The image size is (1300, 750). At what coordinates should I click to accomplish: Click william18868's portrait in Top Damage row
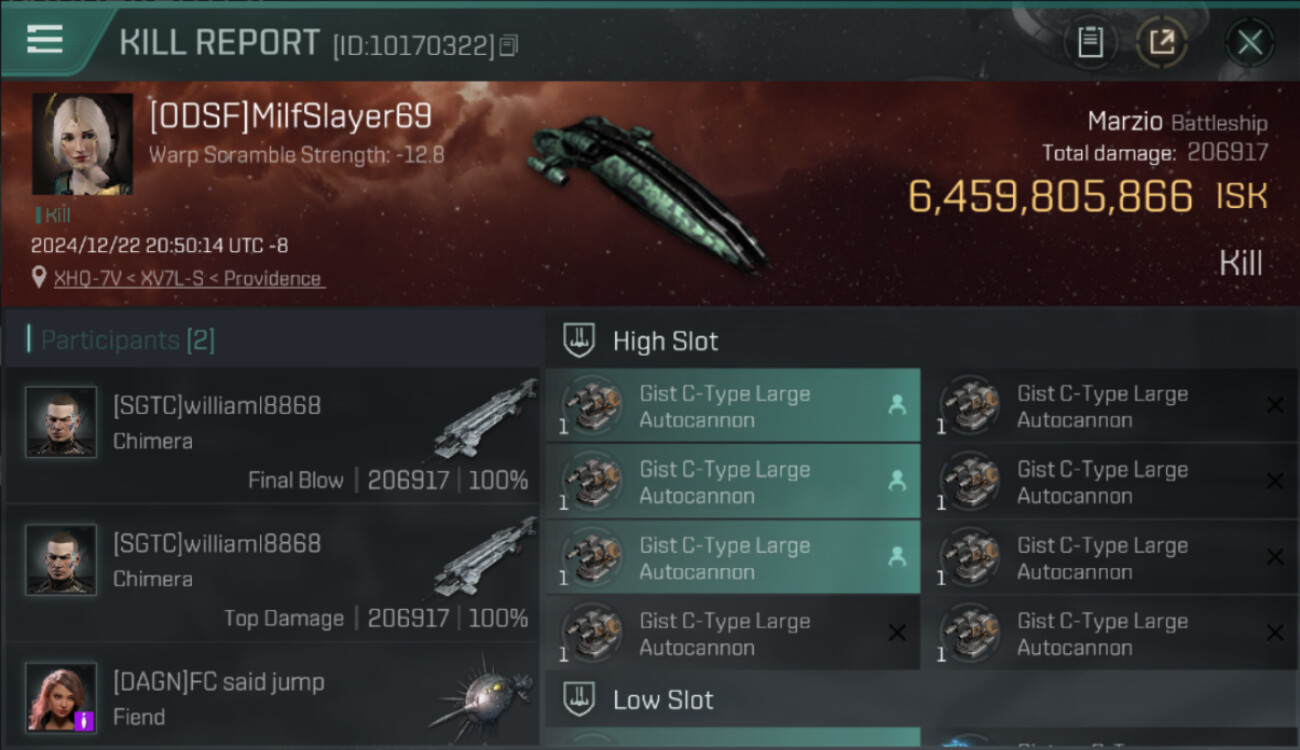(x=61, y=560)
